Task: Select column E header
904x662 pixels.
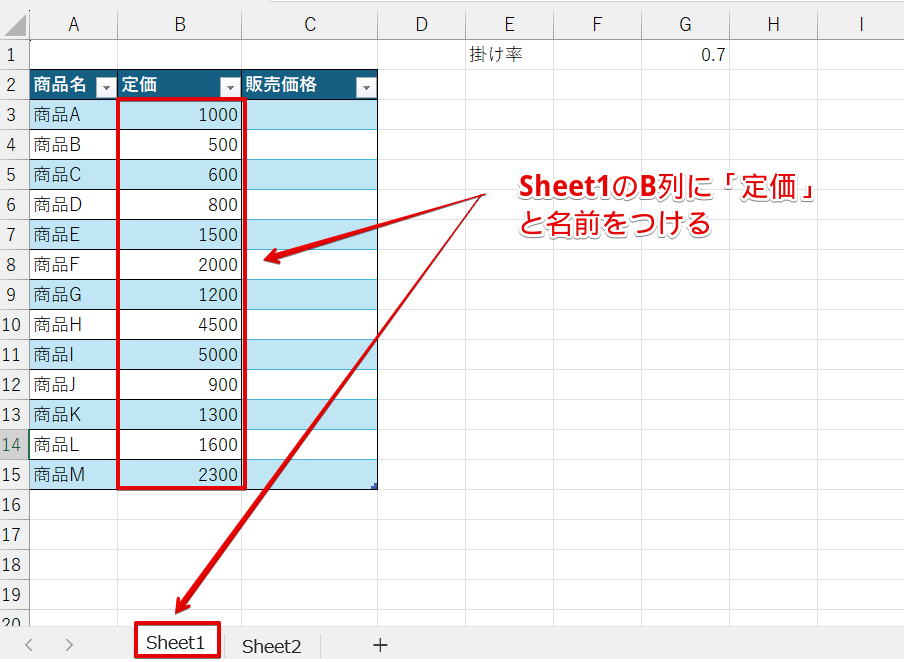Action: tap(510, 25)
